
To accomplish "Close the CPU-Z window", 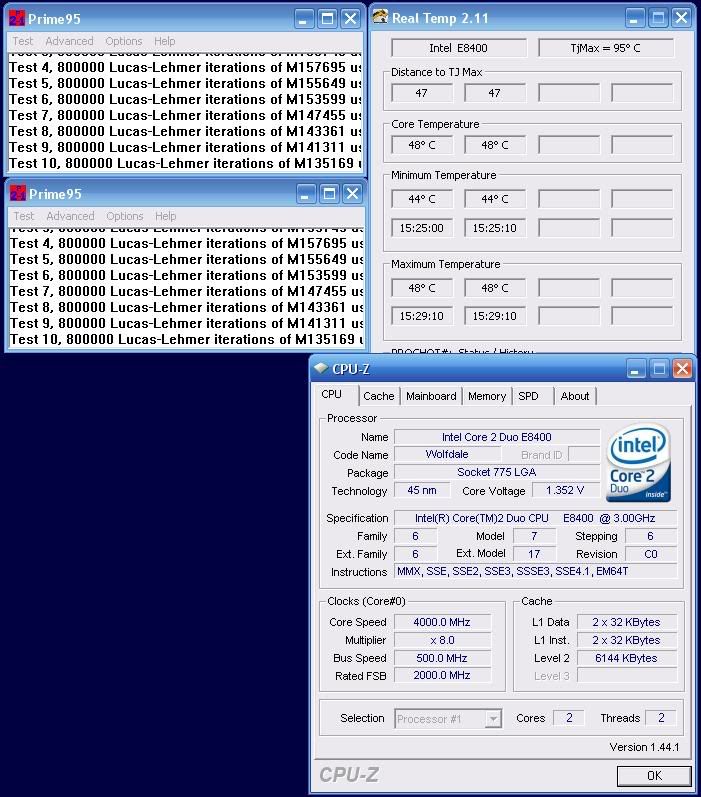I will click(683, 369).
